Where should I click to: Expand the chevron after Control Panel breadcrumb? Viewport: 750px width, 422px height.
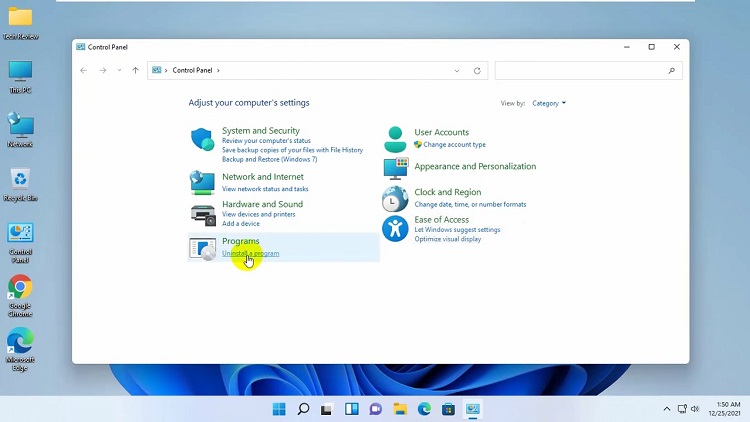pyautogui.click(x=218, y=70)
